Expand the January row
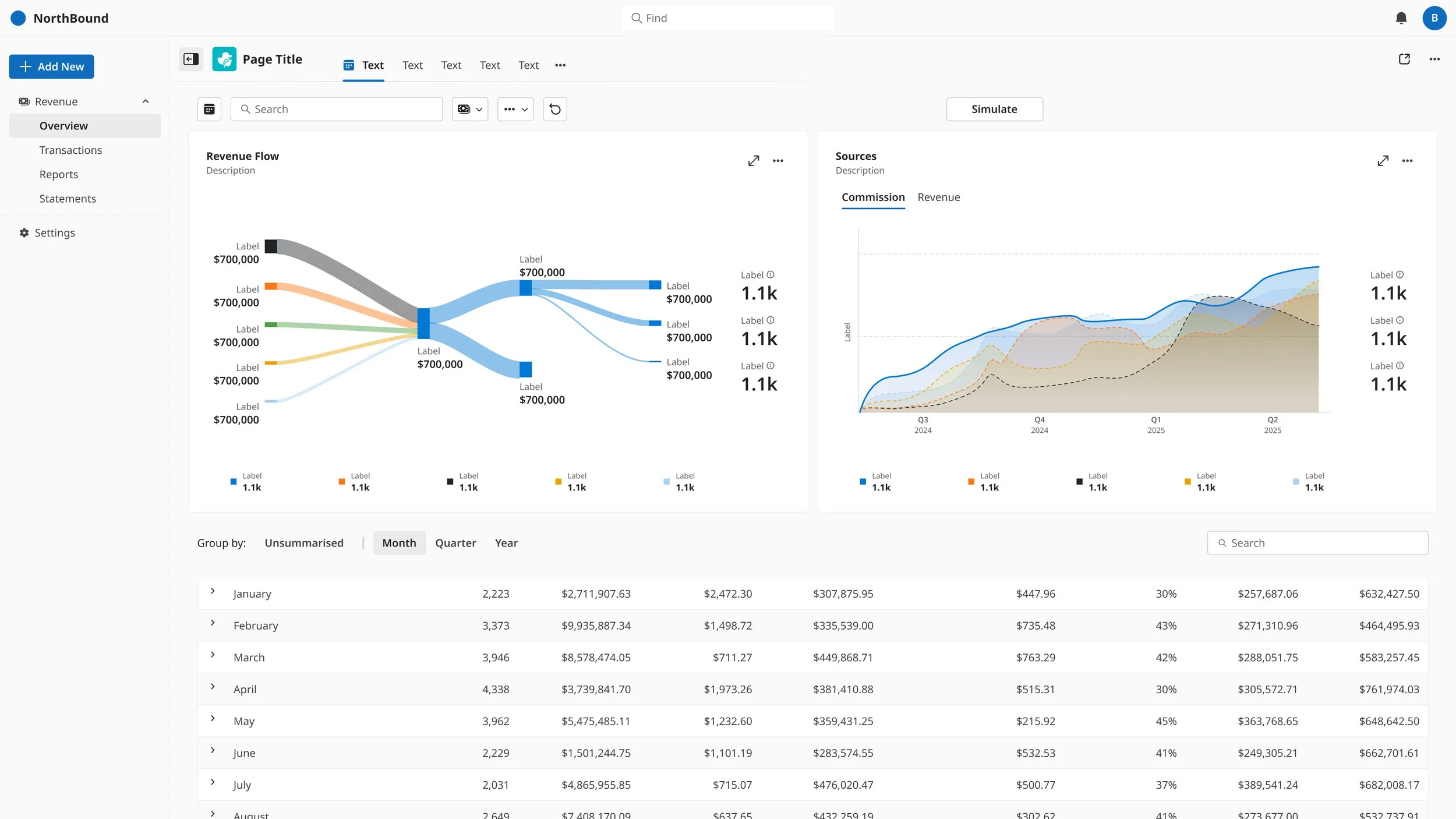Screen dimensions: 1456x819 click(213, 591)
